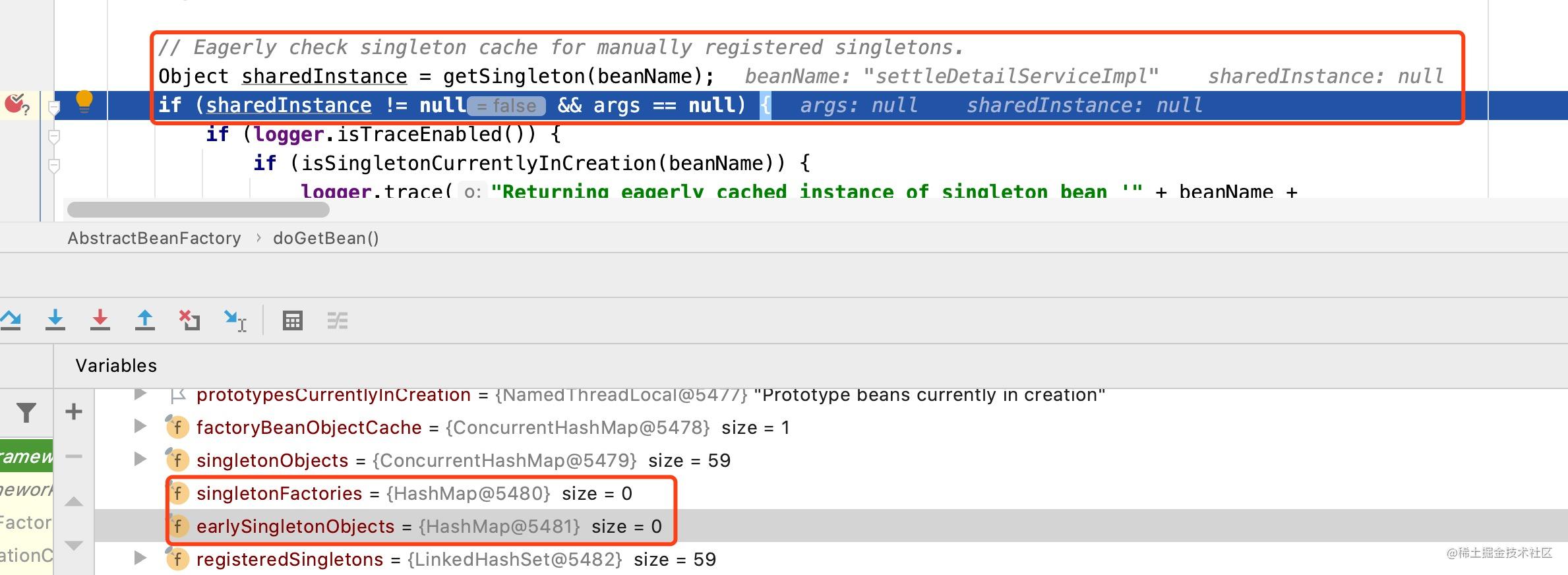Click the {LinkedHashSet@5482} value text
The height and width of the screenshot is (575, 1568).
(515, 559)
